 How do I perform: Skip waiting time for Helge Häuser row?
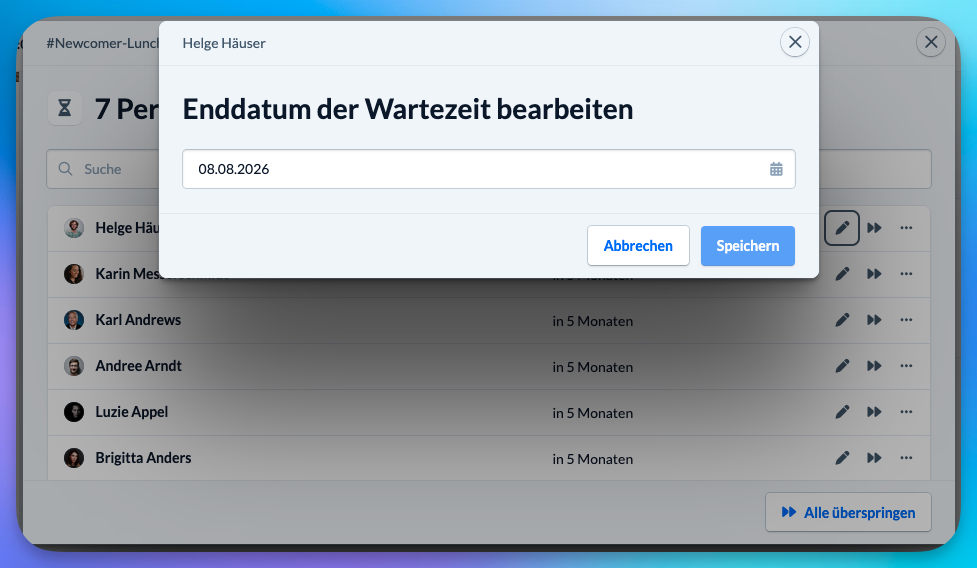pos(874,228)
